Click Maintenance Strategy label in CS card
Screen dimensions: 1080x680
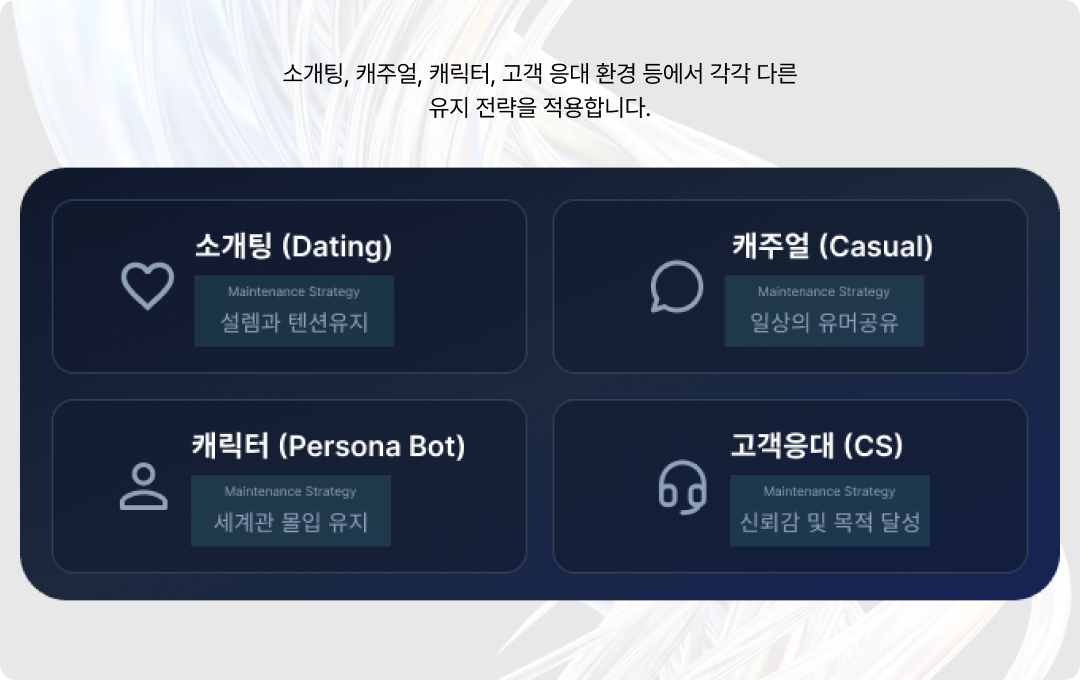[x=829, y=491]
